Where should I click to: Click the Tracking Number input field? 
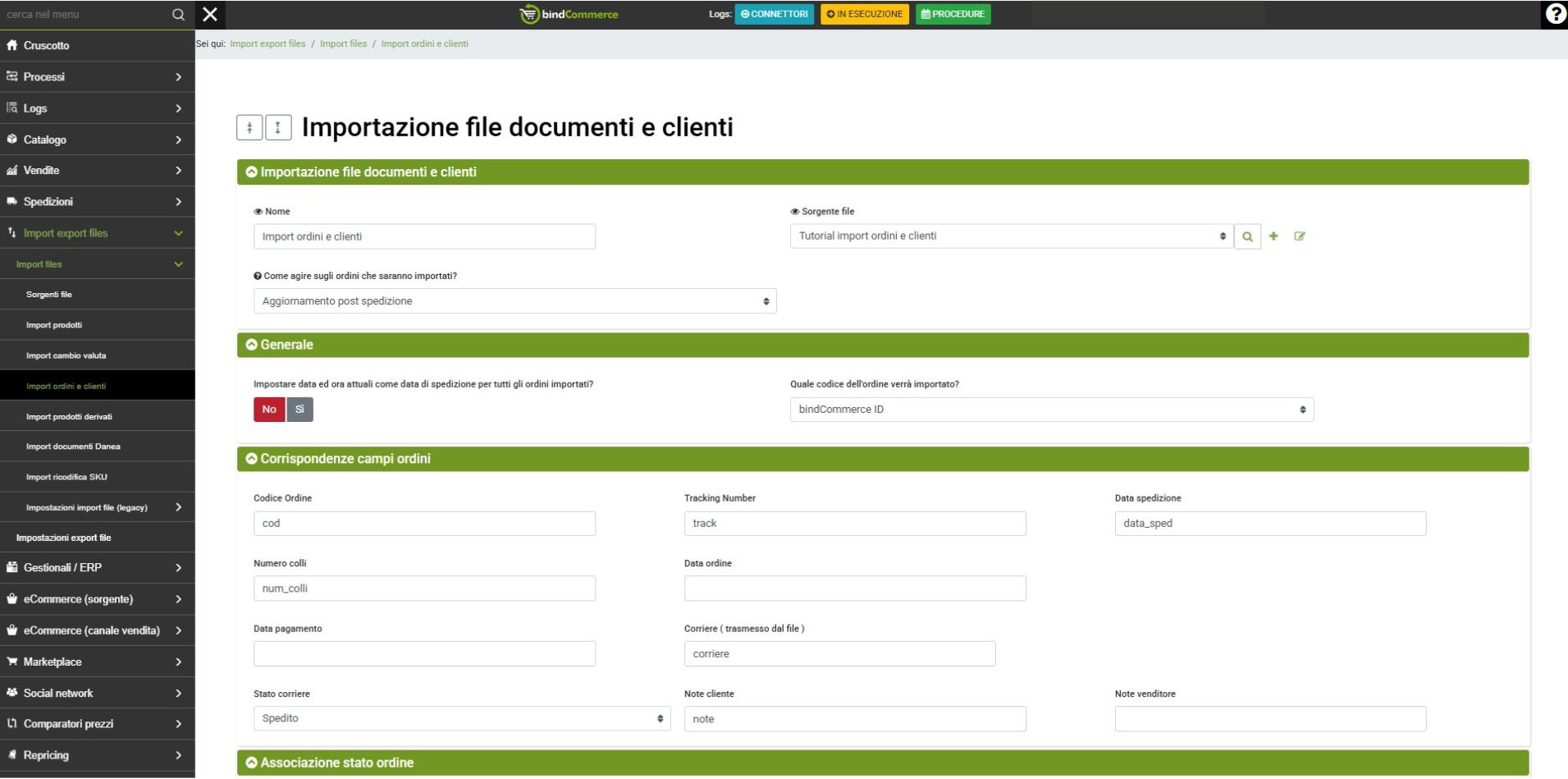coord(854,524)
